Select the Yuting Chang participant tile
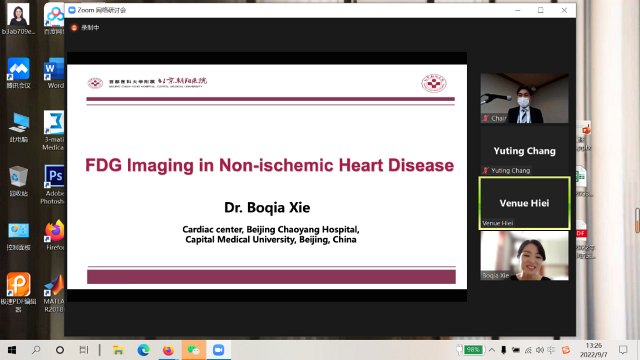Screen dimensions: 640x360 pyautogui.click(x=524, y=151)
